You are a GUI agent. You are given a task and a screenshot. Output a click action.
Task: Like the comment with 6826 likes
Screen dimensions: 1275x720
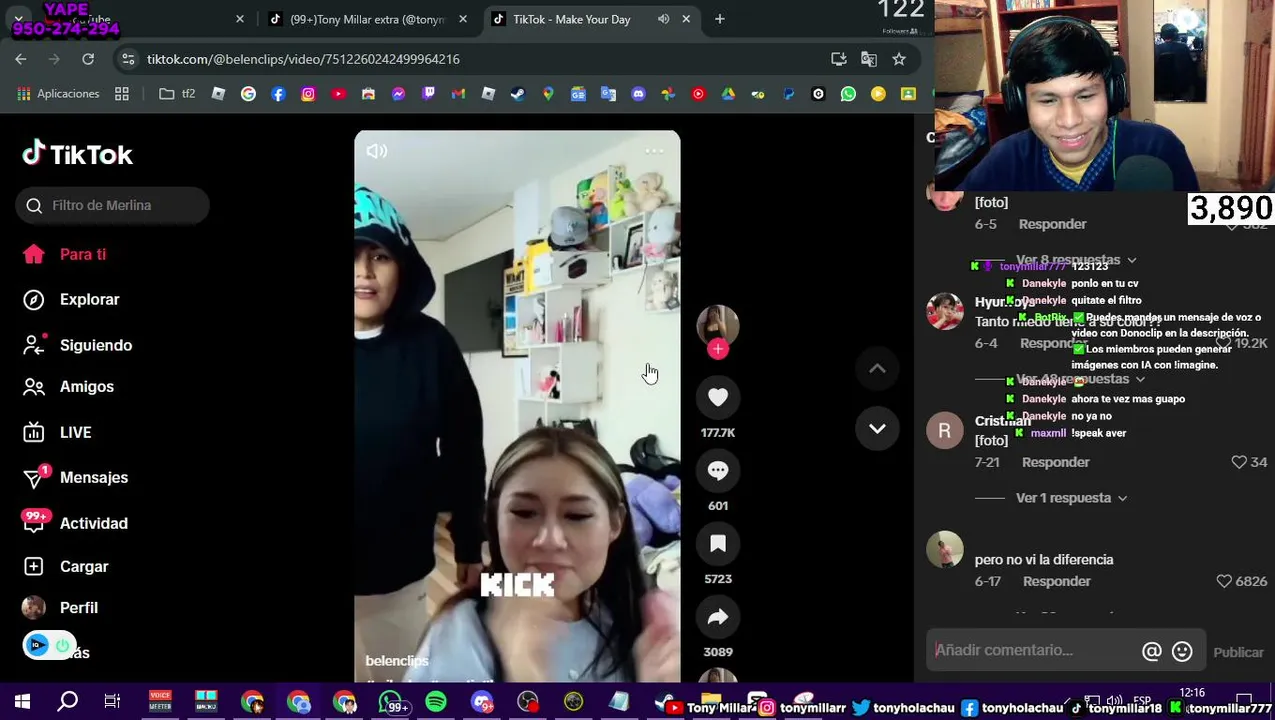pos(1224,581)
